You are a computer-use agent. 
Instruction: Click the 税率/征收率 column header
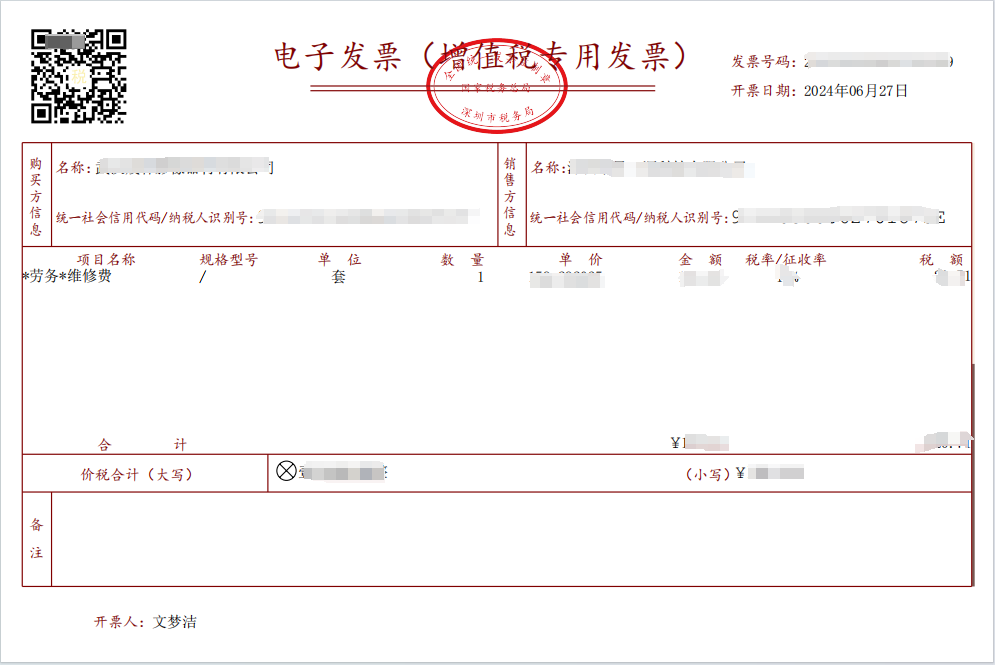click(786, 260)
